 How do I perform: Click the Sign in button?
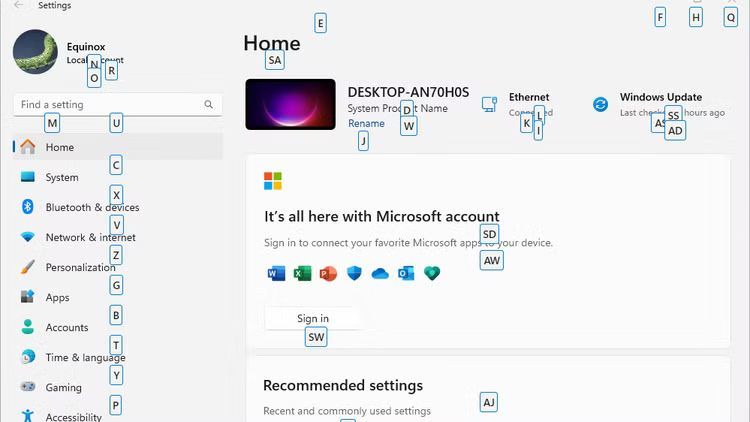pyautogui.click(x=313, y=318)
